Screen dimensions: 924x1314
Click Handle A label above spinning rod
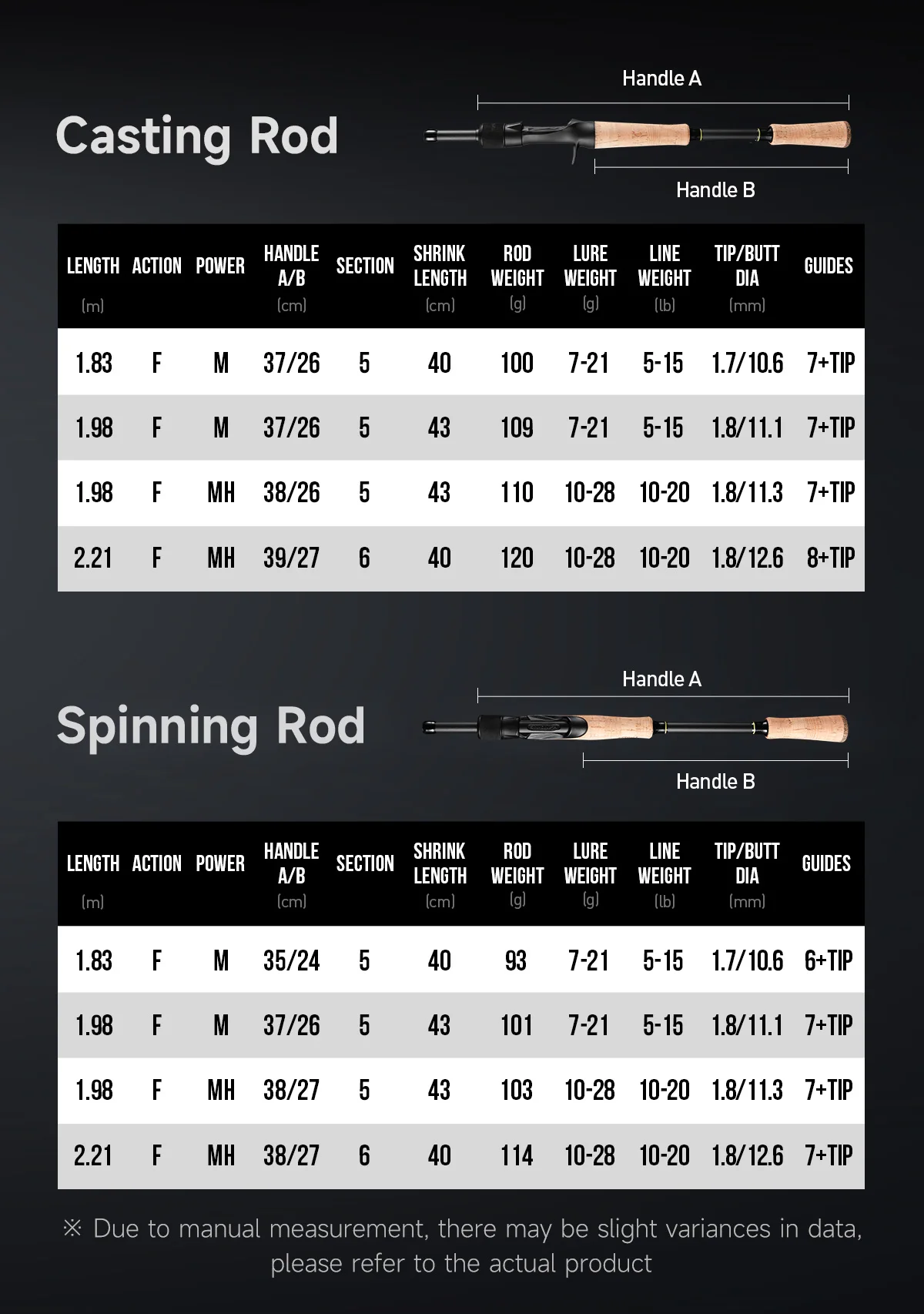pyautogui.click(x=661, y=679)
